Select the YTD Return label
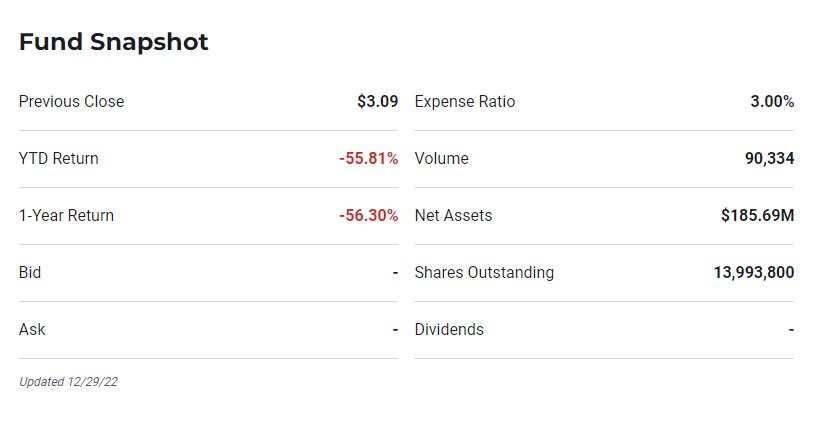The height and width of the screenshot is (422, 820). (59, 158)
